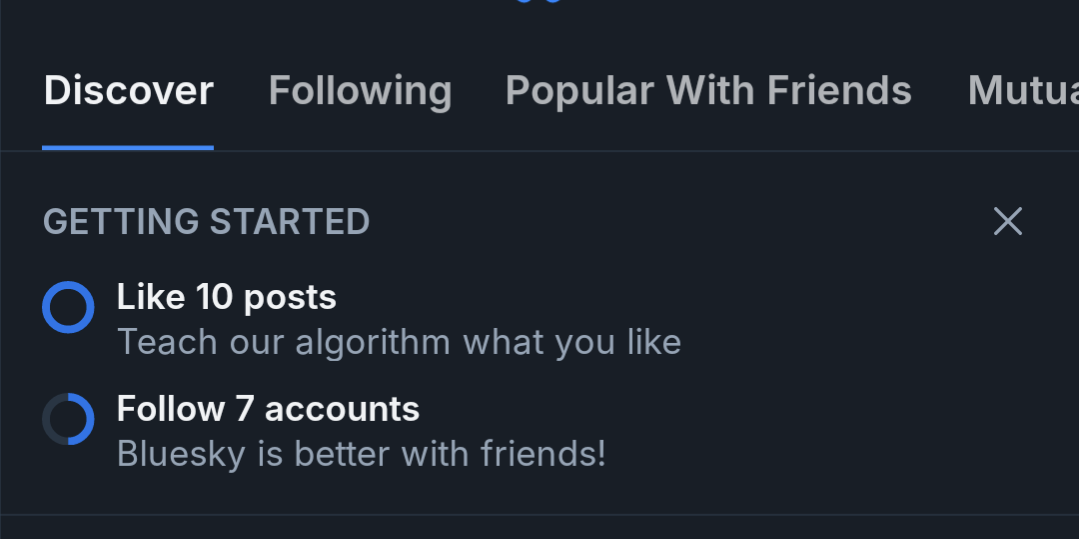Click the 'Like 10 posts' task title
The height and width of the screenshot is (539, 1079).
click(x=226, y=297)
